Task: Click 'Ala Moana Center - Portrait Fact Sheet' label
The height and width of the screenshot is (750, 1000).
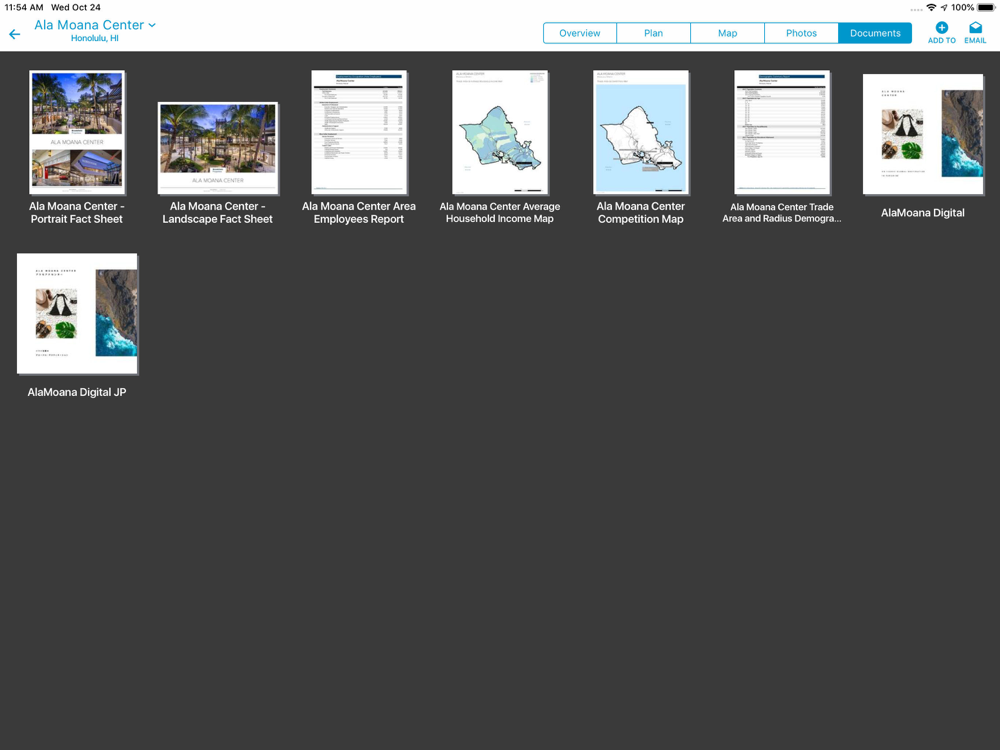Action: (77, 212)
